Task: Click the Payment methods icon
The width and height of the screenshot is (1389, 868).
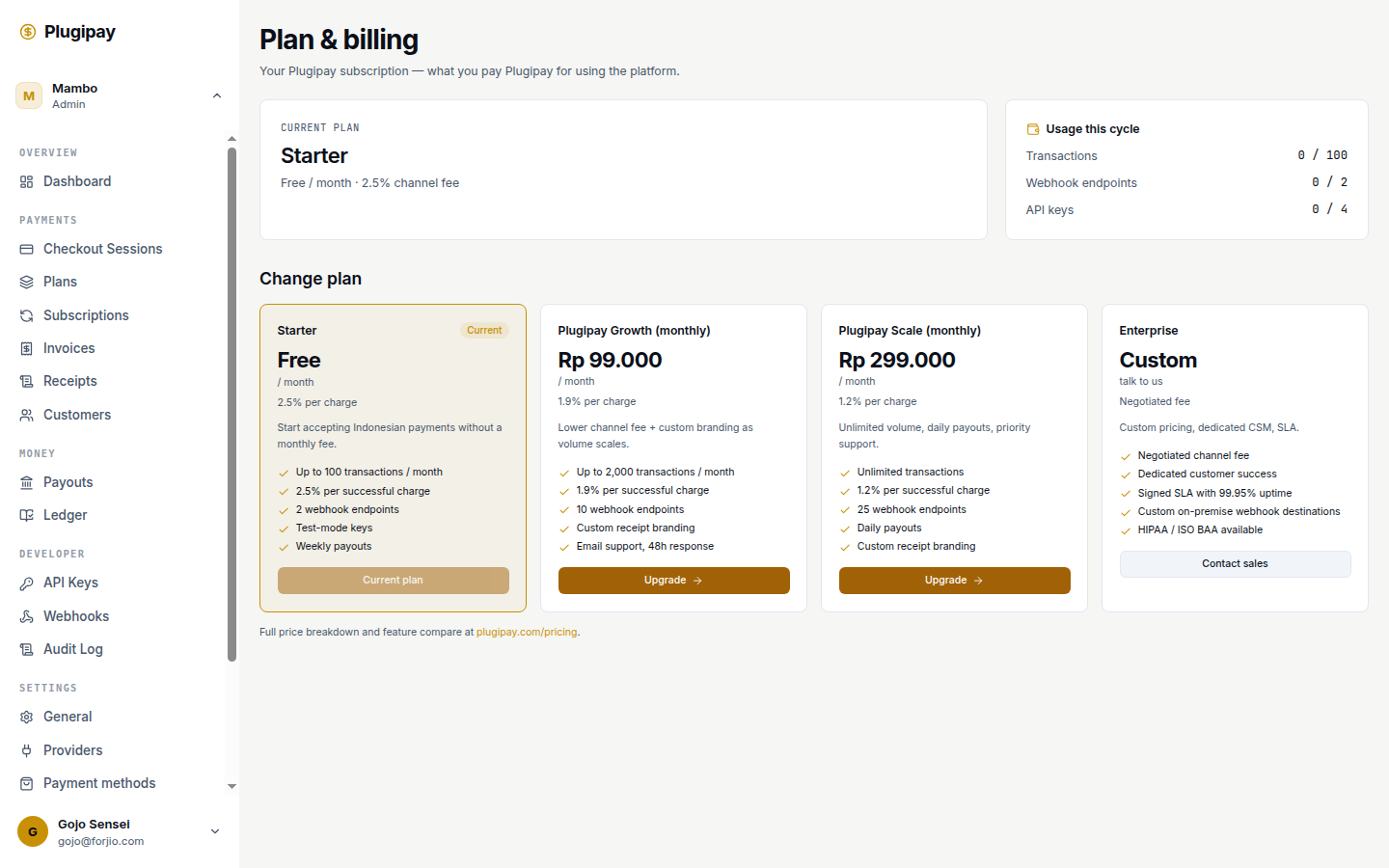Action: (26, 783)
